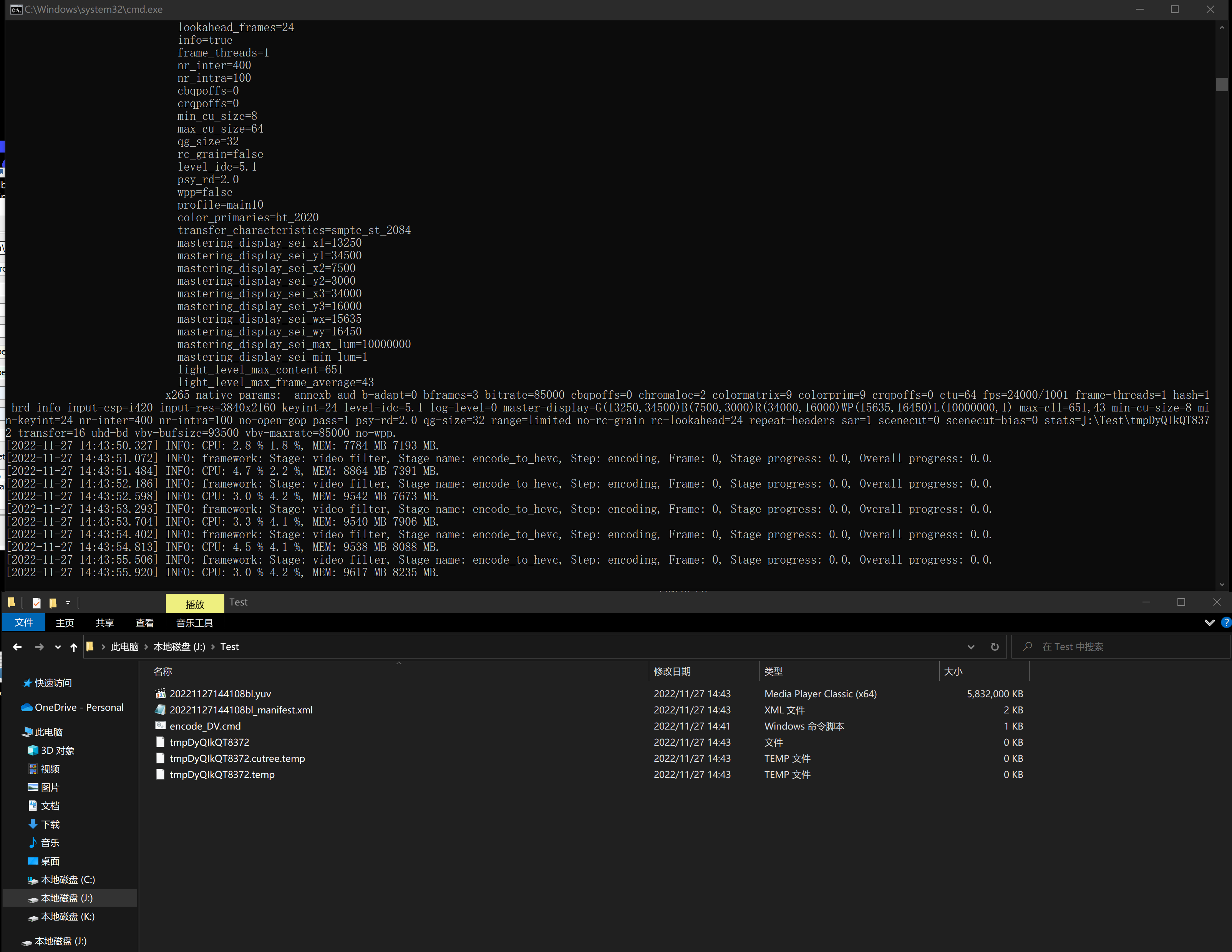
Task: Click the cmd window vertical scrollbar thumb
Action: 1222,85
